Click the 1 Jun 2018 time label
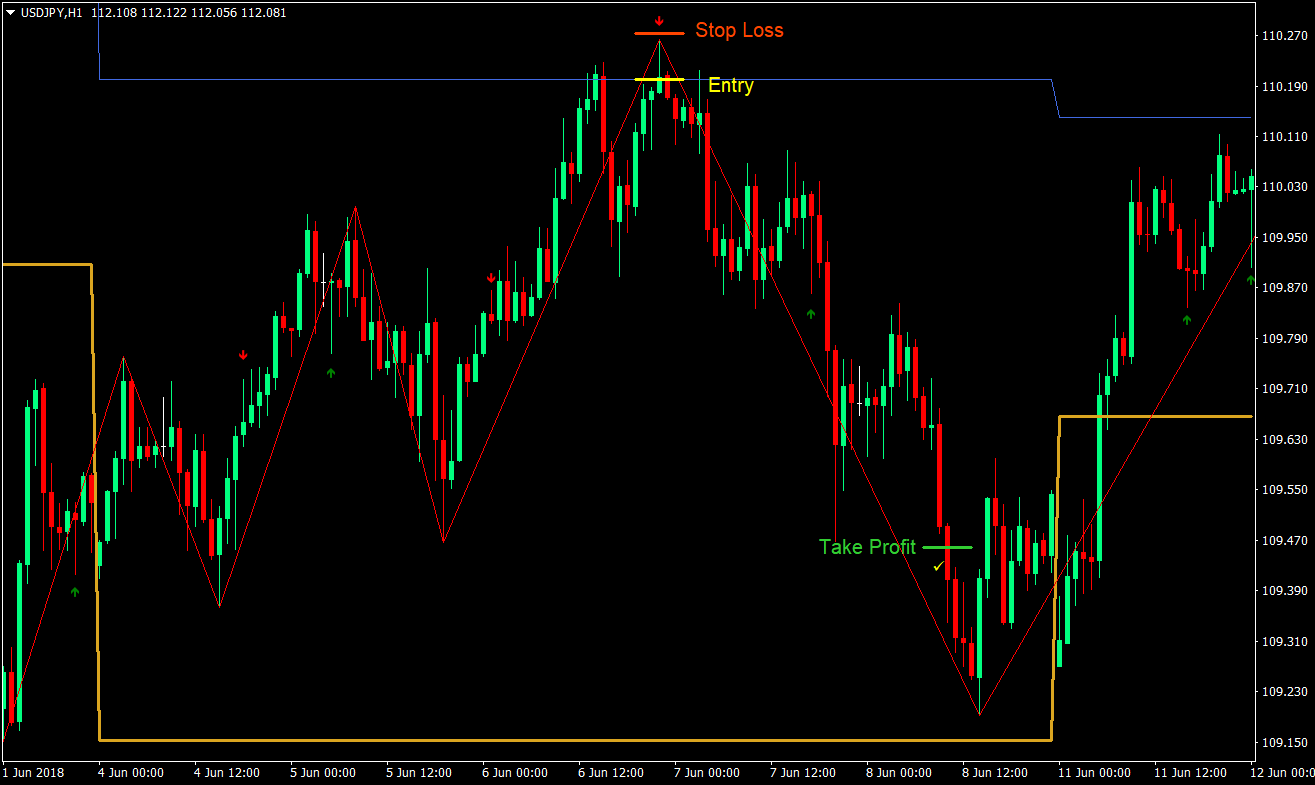Screen dimensions: 1315x785 (31, 773)
